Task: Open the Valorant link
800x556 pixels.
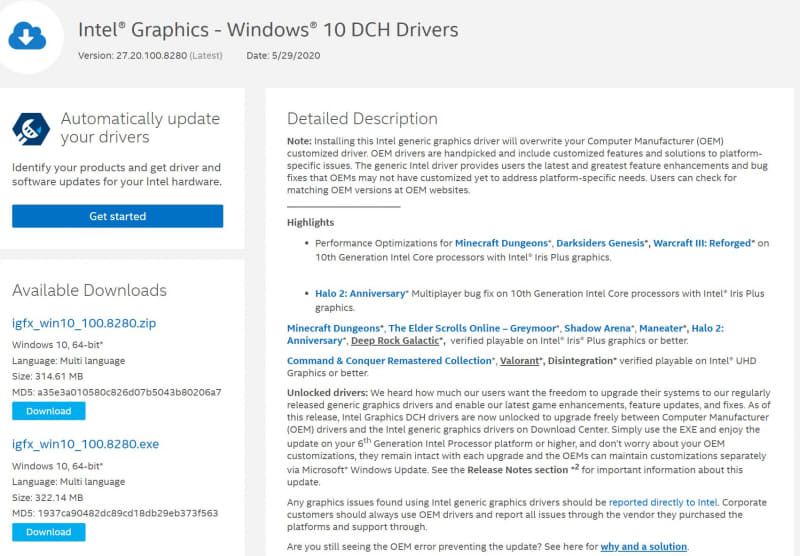Action: [x=519, y=361]
